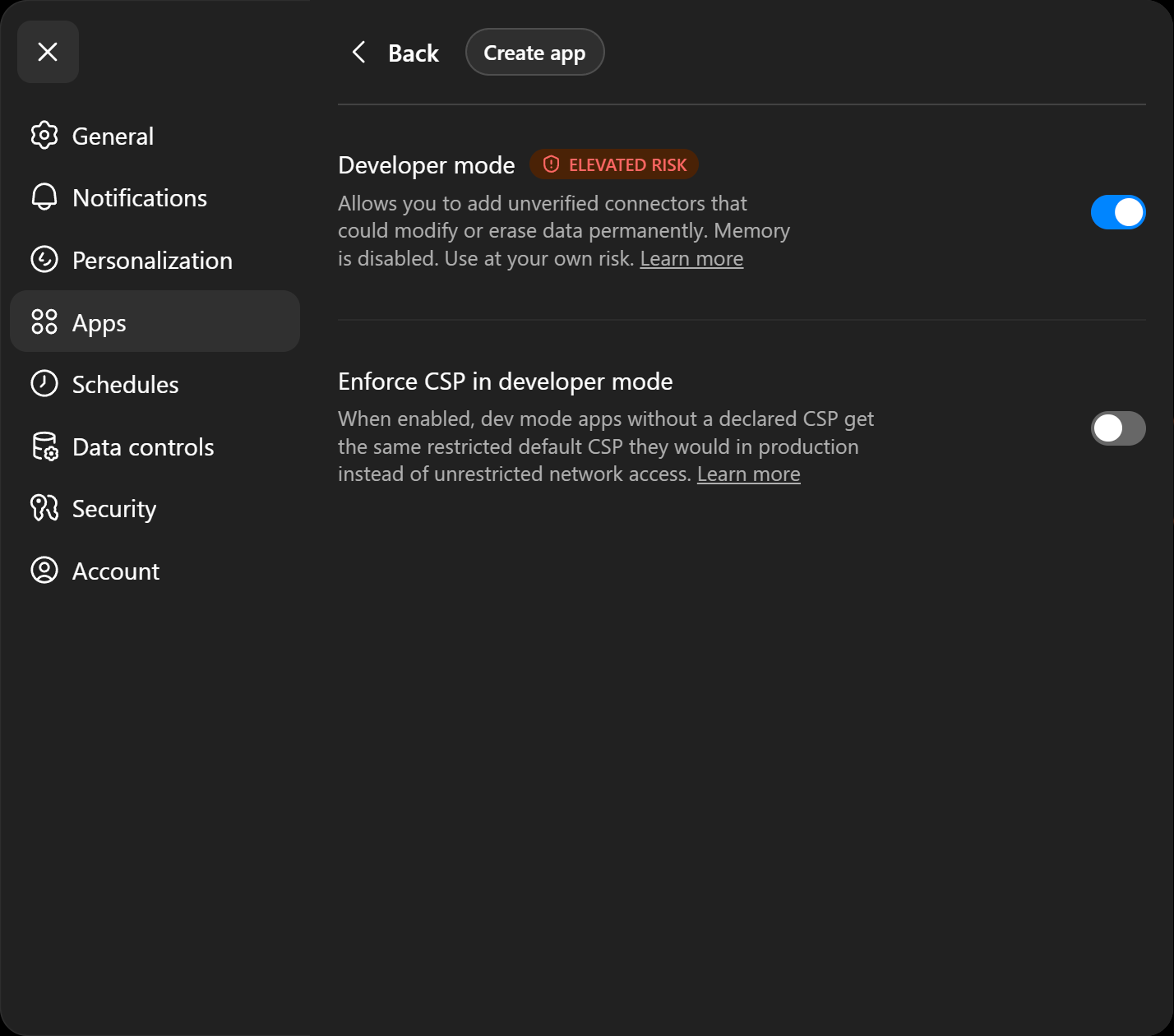This screenshot has width=1174, height=1036.
Task: Click the 'When enabled, dev mode apps' description
Action: (x=606, y=446)
